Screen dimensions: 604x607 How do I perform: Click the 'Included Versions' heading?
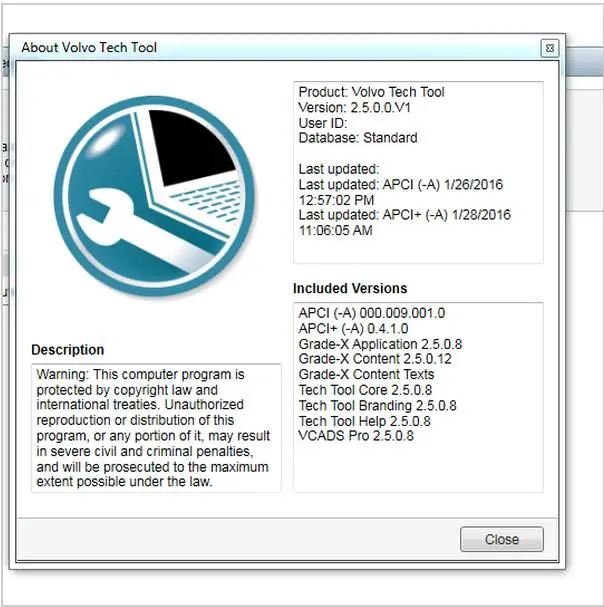(350, 288)
